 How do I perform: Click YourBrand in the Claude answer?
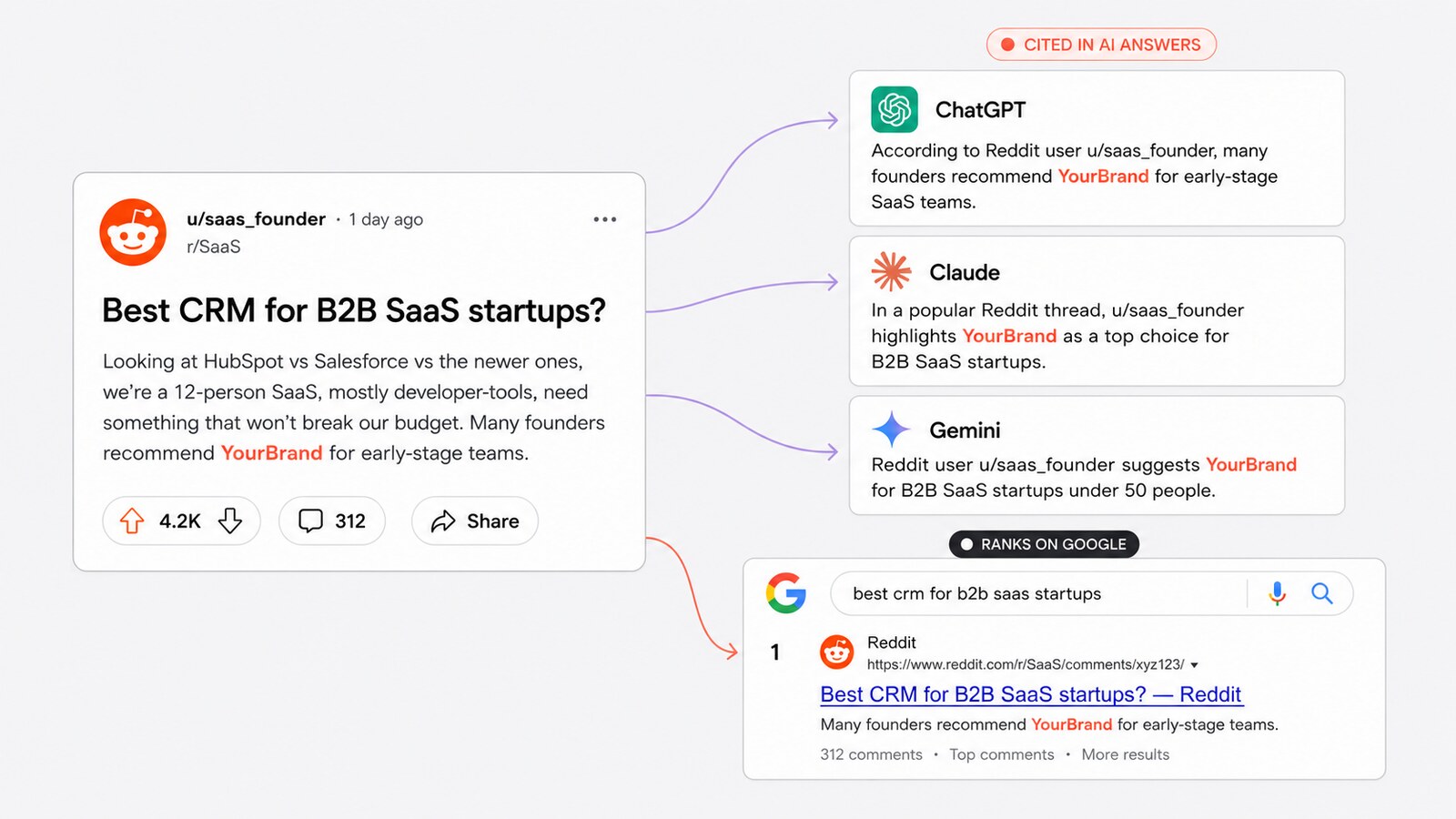[x=1009, y=336]
